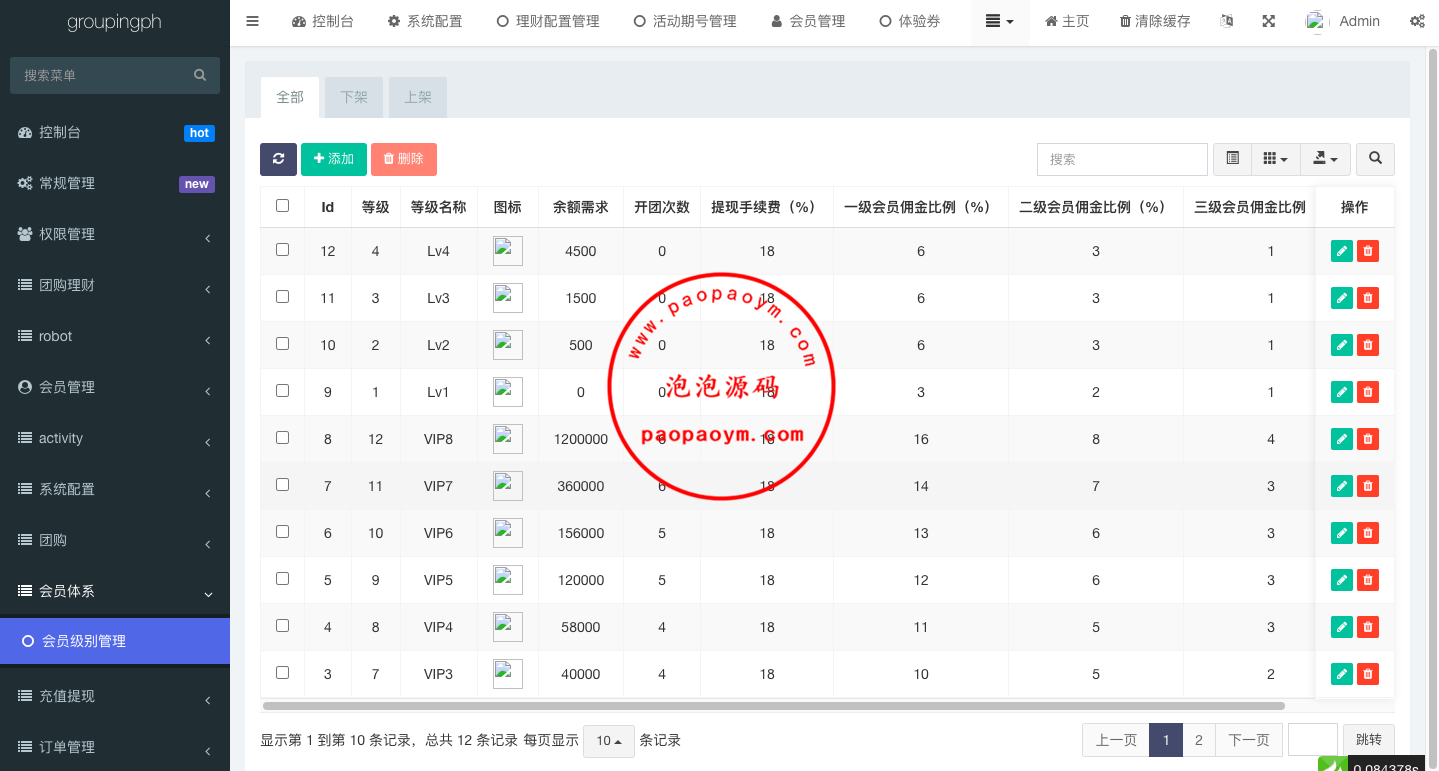
Task: Open fullscreen mode icon in top bar
Action: pyautogui.click(x=1268, y=21)
